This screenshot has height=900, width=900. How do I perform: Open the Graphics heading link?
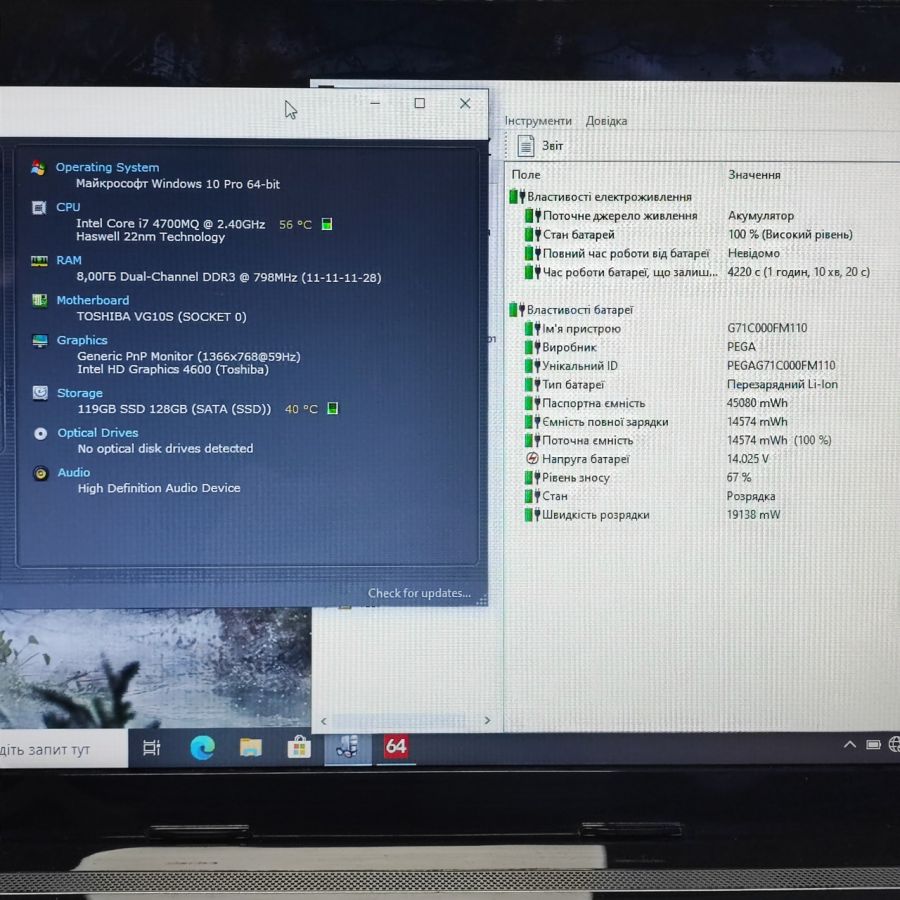(x=82, y=340)
